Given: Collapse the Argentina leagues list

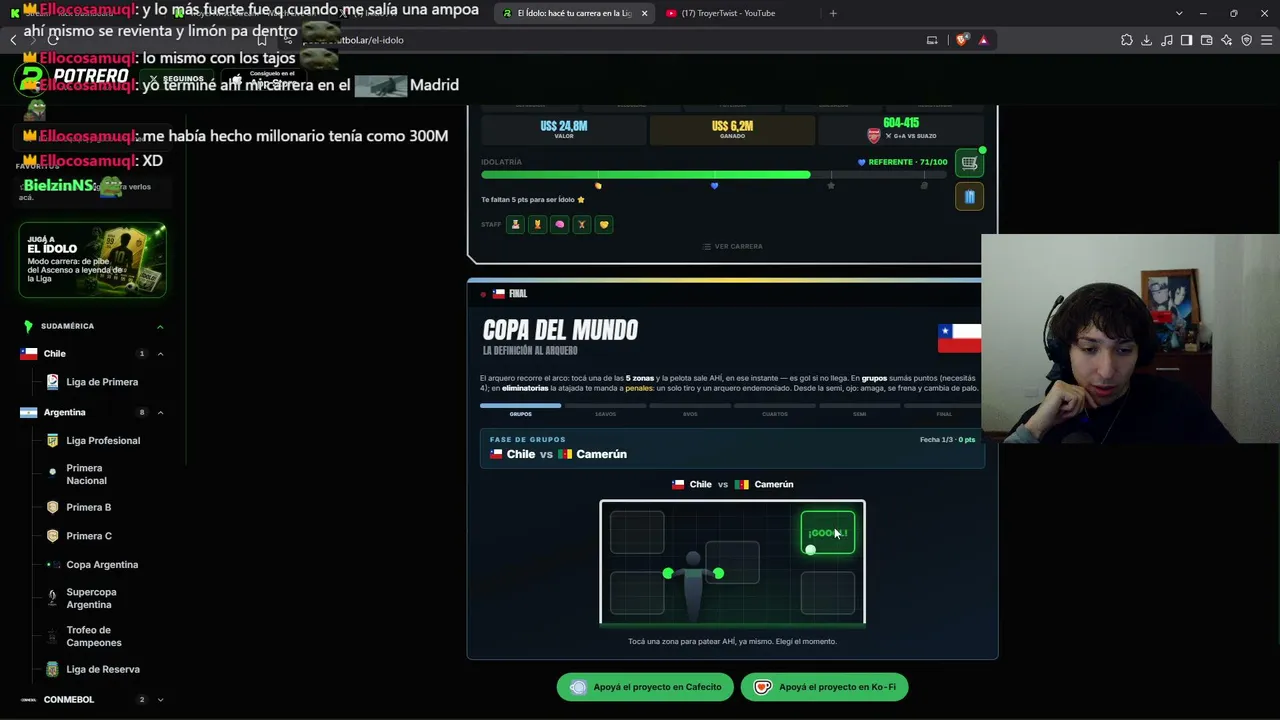Looking at the screenshot, I should (160, 412).
